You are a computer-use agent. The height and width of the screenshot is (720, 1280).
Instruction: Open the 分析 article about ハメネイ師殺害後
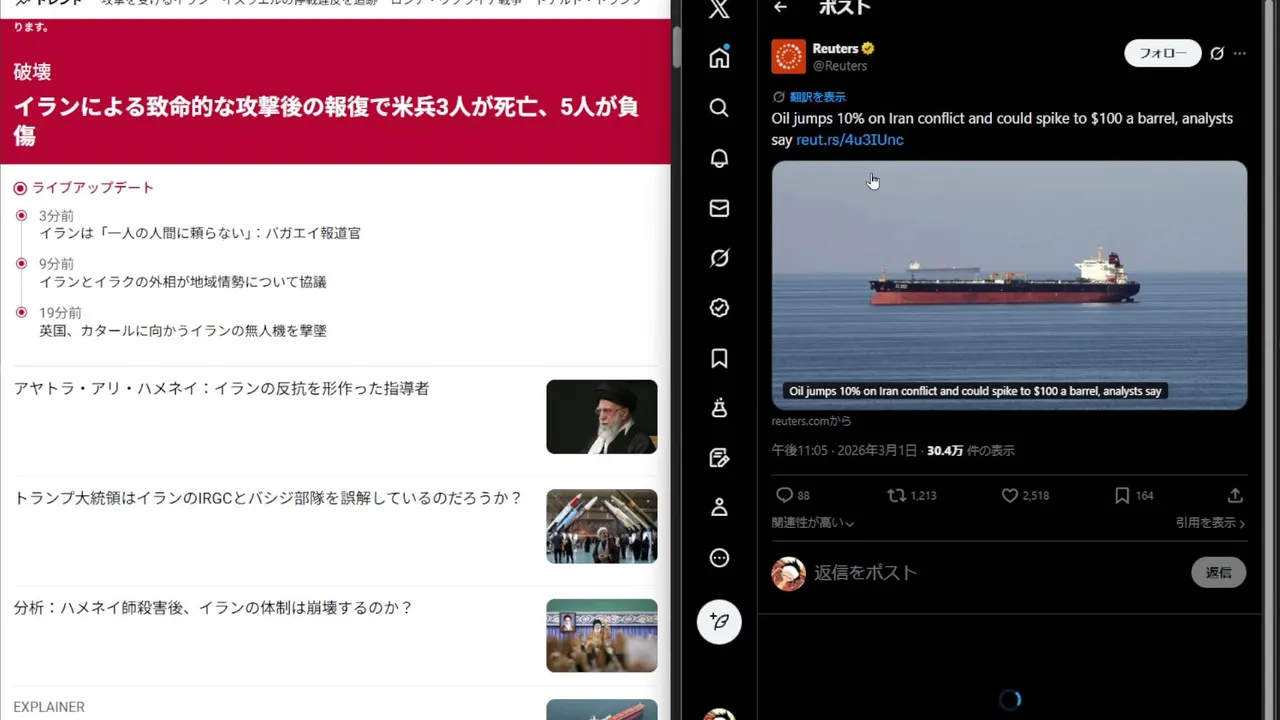click(x=213, y=608)
